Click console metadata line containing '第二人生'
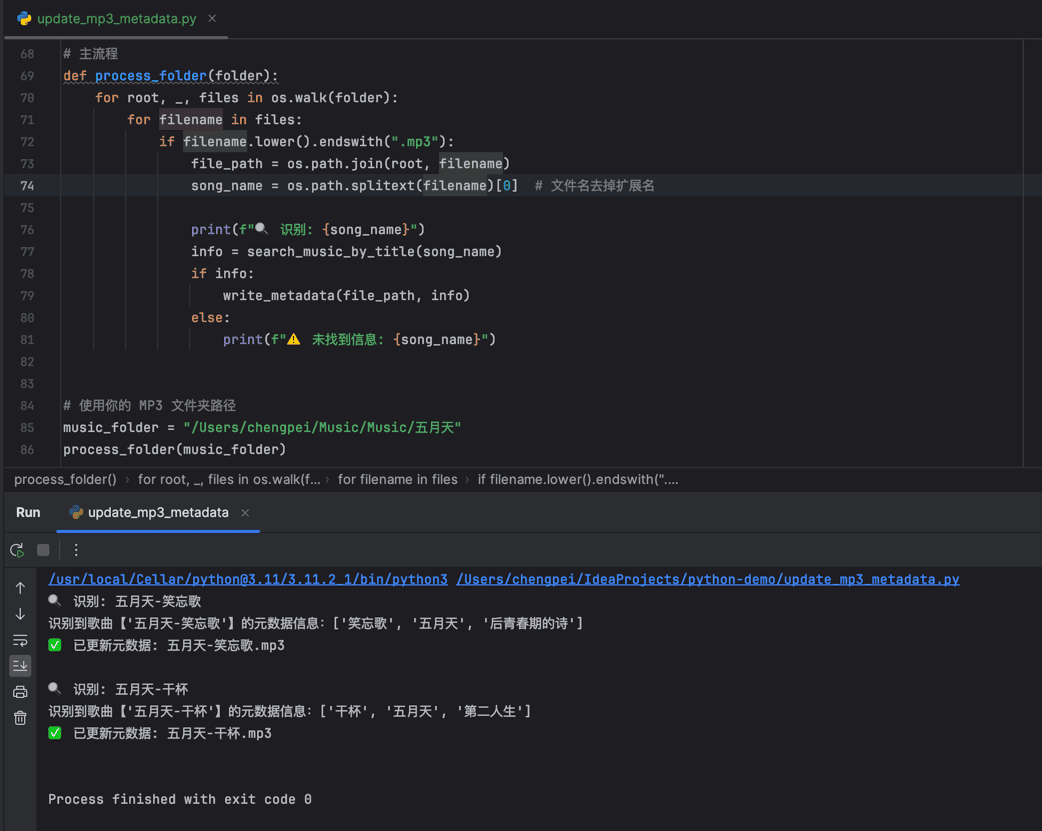1042x831 pixels. (290, 711)
